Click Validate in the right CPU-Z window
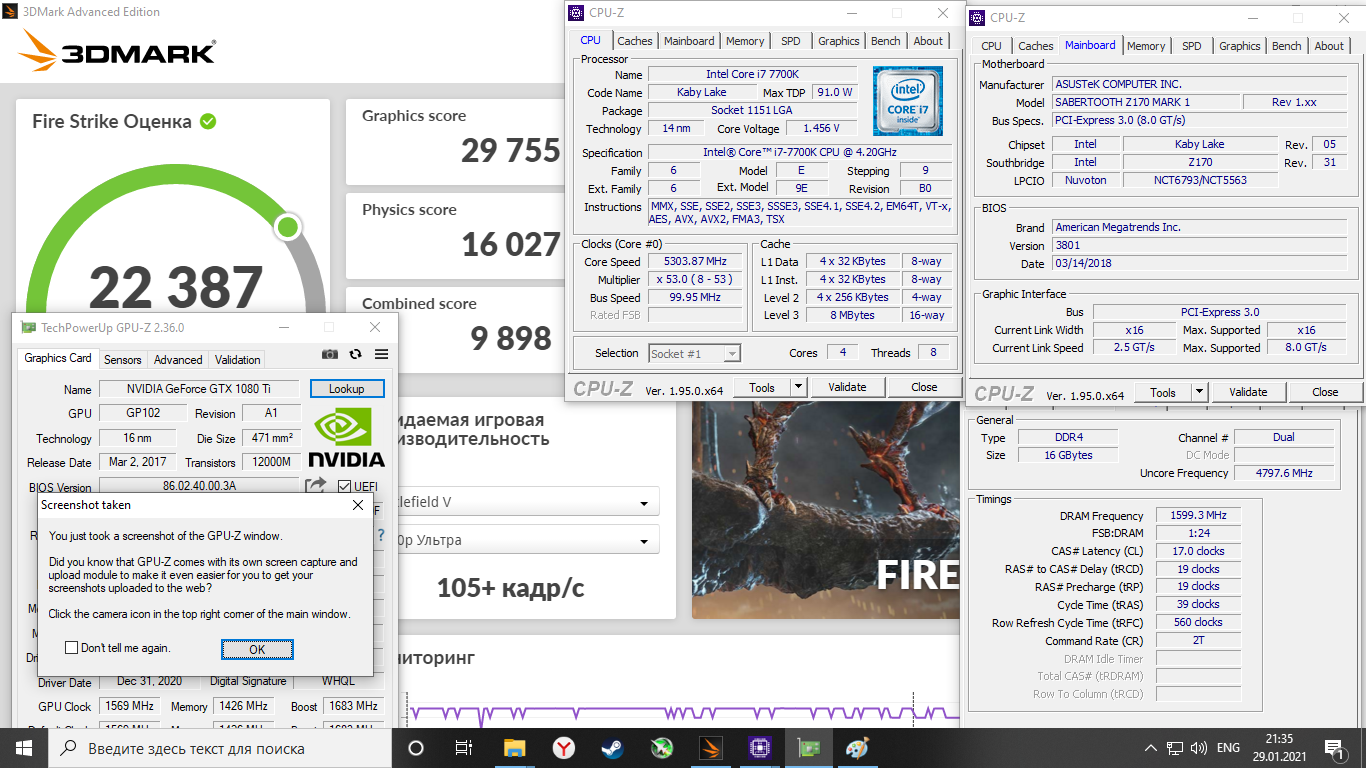 pyautogui.click(x=1248, y=392)
